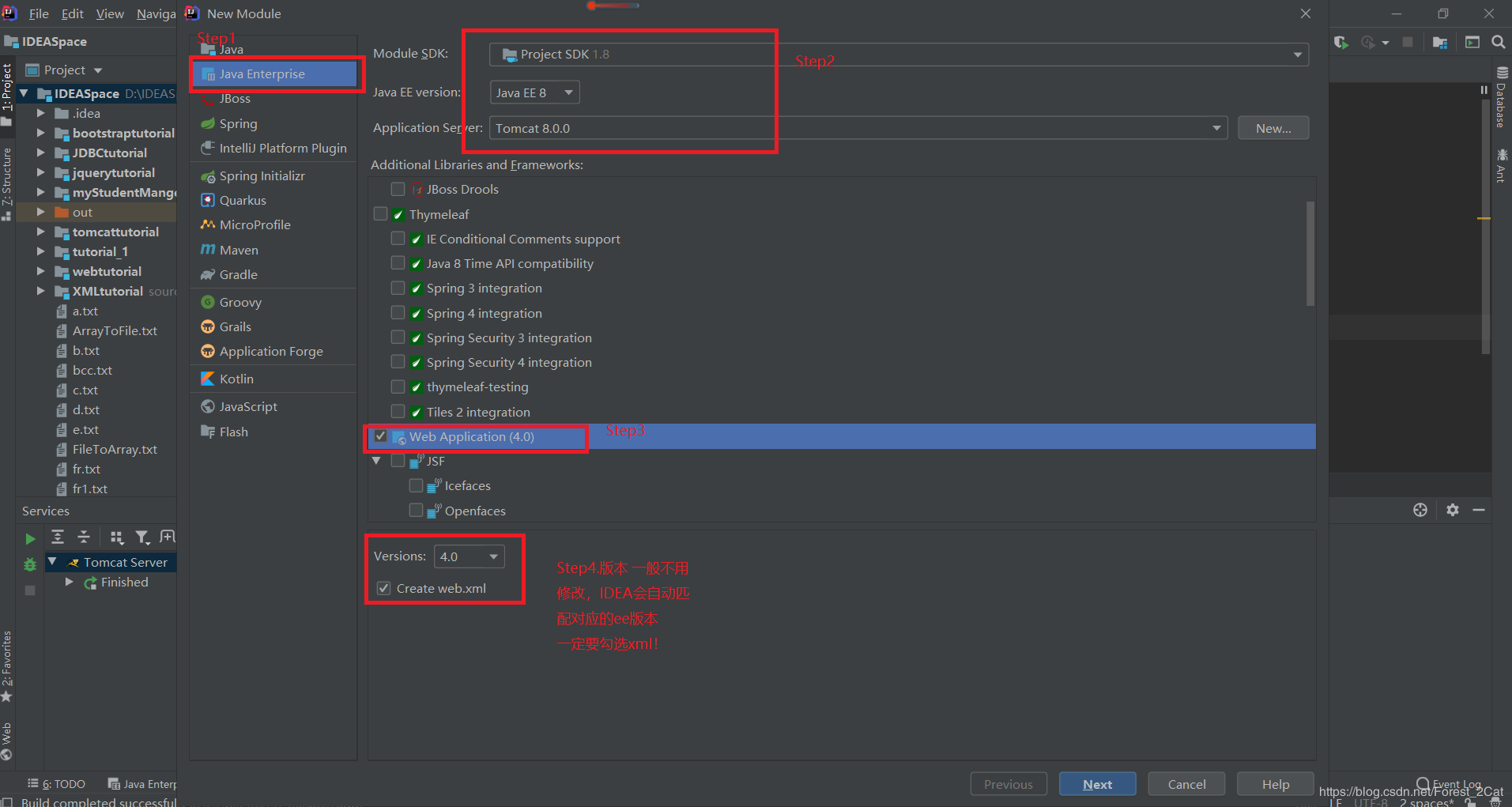Open the Versions 4.0 dropdown
Screen dimensions: 1512x807
469,556
